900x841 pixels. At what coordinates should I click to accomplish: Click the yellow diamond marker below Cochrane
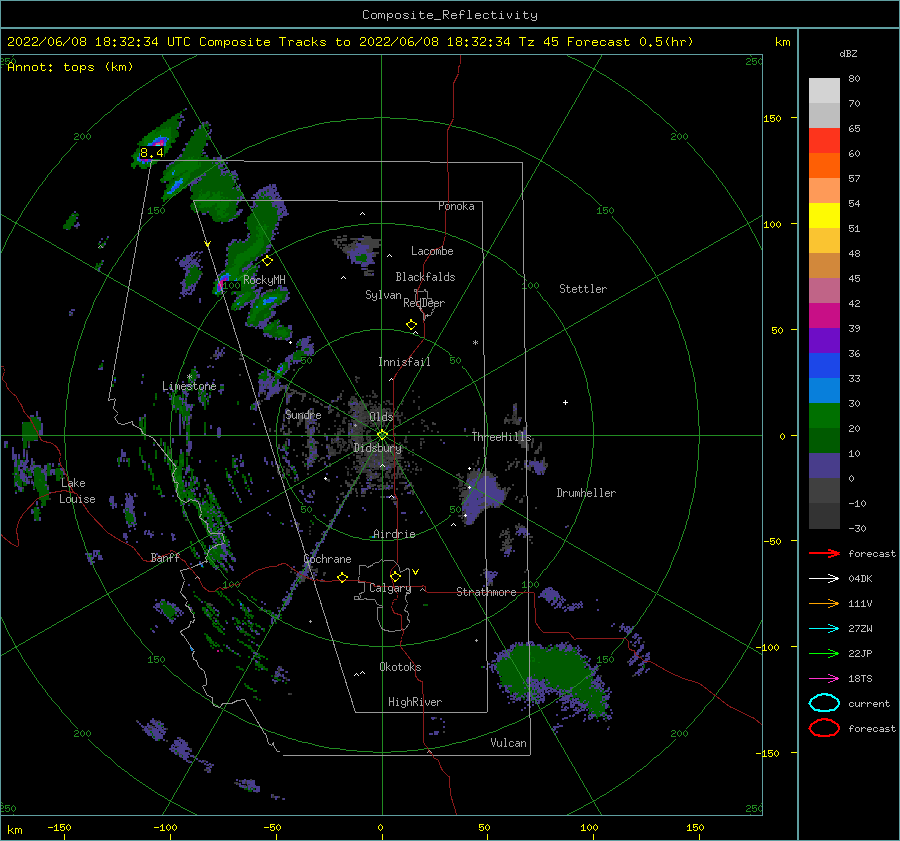343,578
